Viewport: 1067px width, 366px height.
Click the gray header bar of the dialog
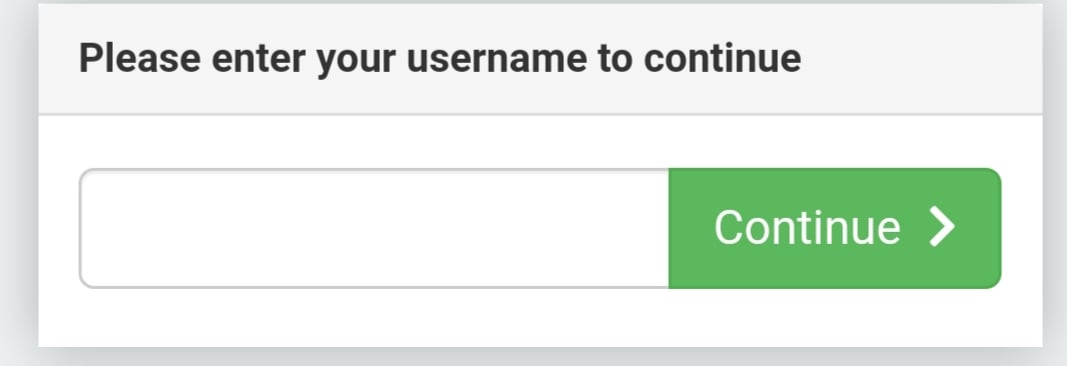pos(540,59)
